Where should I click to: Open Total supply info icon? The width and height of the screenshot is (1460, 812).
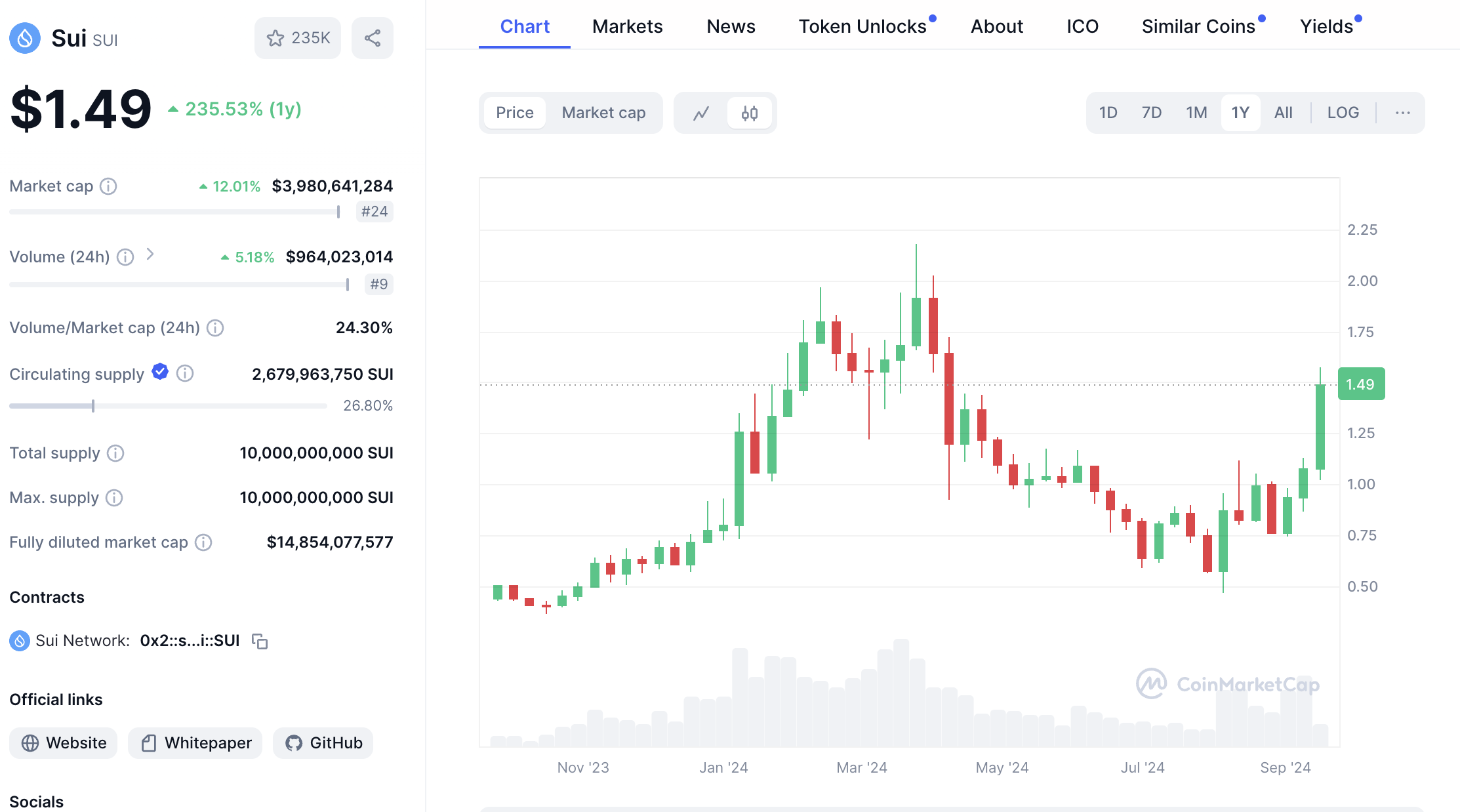[x=115, y=453]
